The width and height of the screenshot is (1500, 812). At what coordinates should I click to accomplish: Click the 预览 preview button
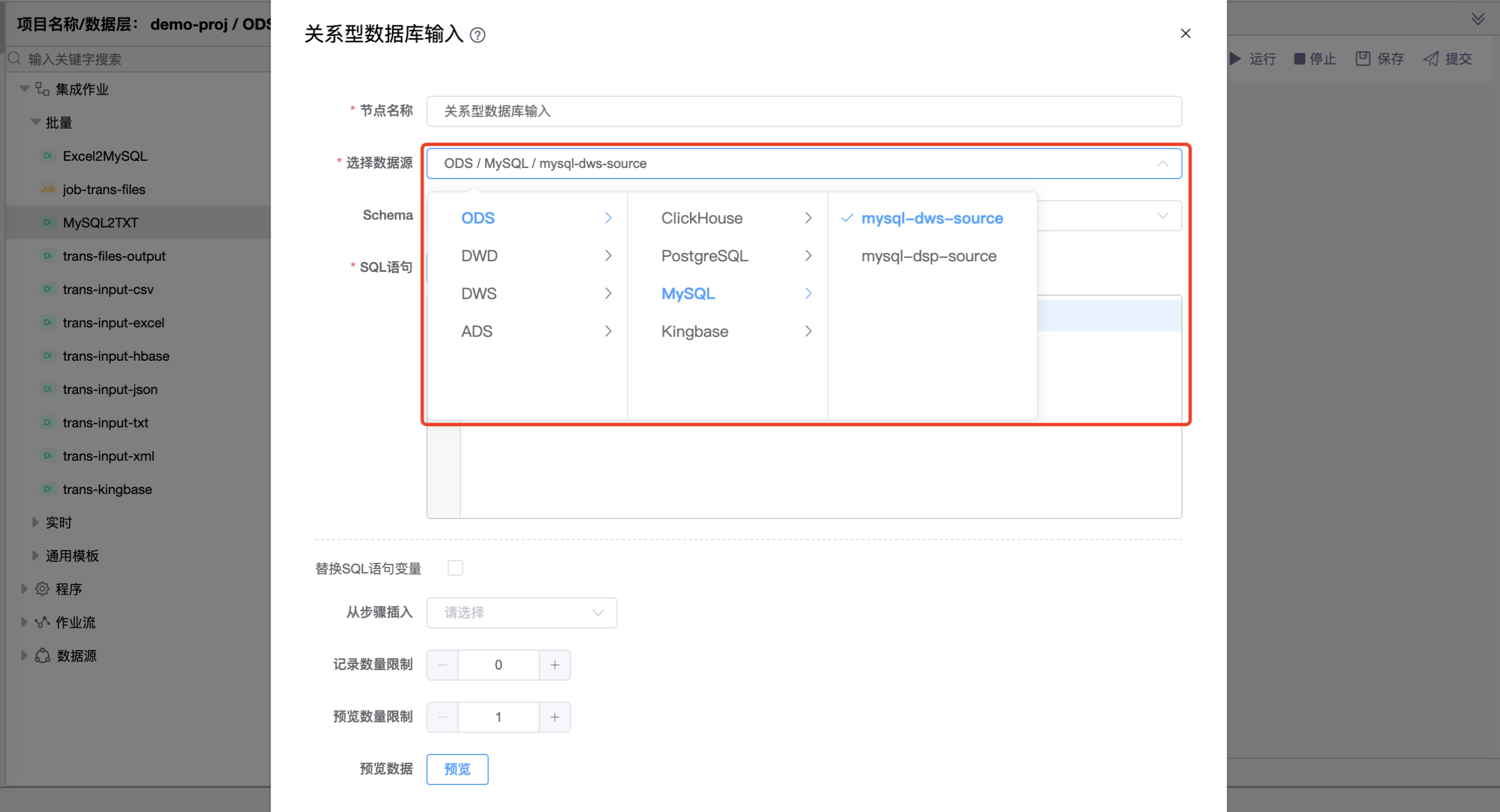pyautogui.click(x=457, y=769)
